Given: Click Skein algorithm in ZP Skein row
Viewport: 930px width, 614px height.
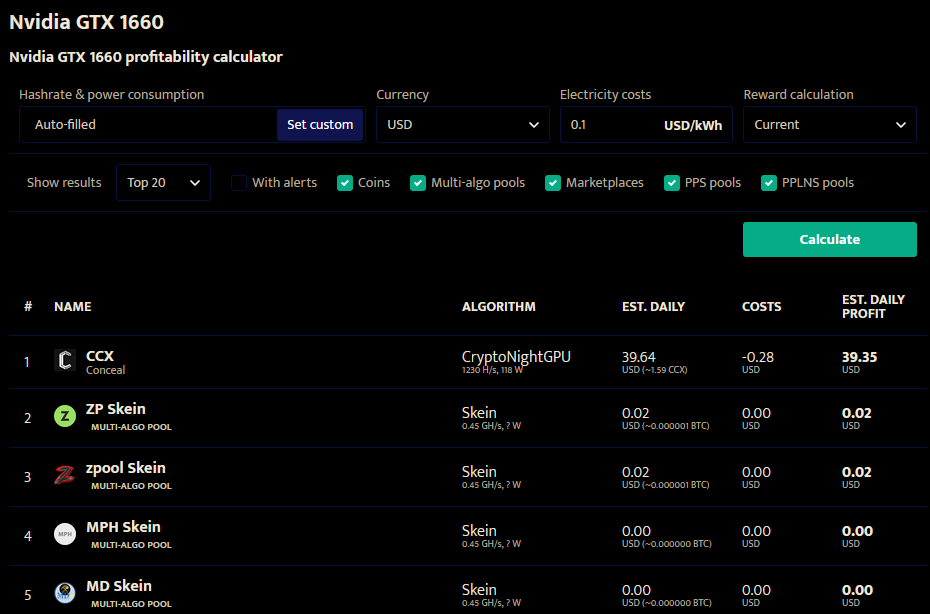Looking at the screenshot, I should coord(479,412).
